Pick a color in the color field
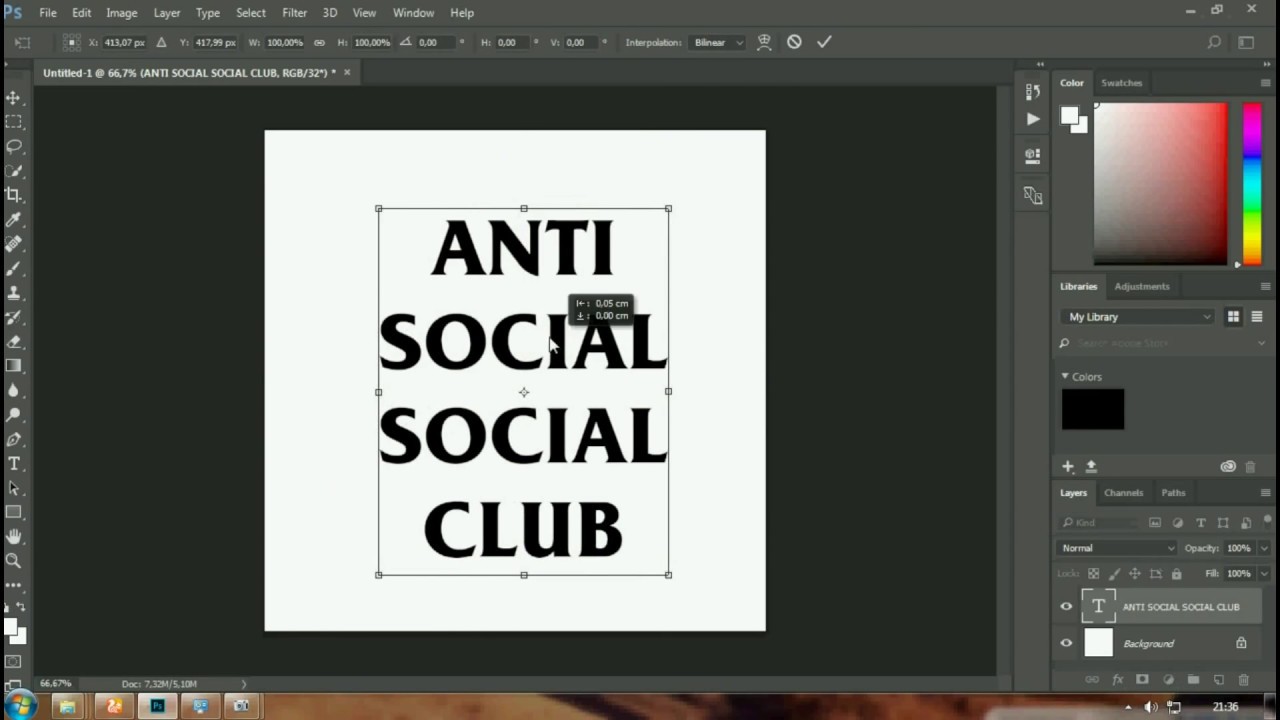 tap(1160, 185)
